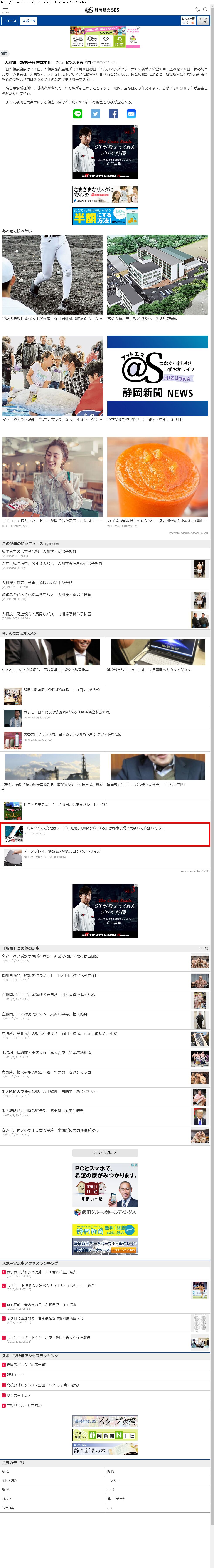Image resolution: width=214 pixels, height=1568 pixels.
Task: Switch to the スポーツ tab
Action: tap(29, 21)
